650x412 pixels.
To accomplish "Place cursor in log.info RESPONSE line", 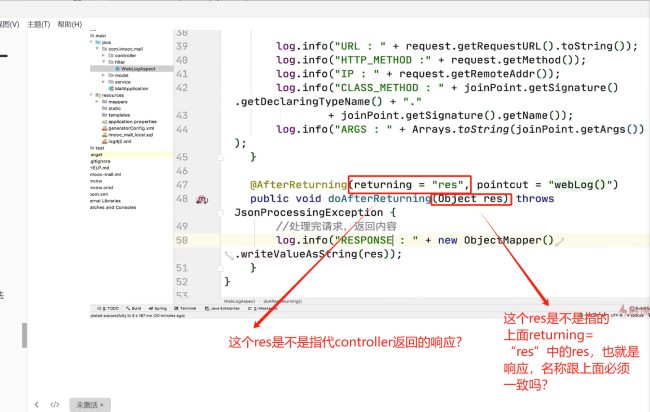I will point(415,240).
